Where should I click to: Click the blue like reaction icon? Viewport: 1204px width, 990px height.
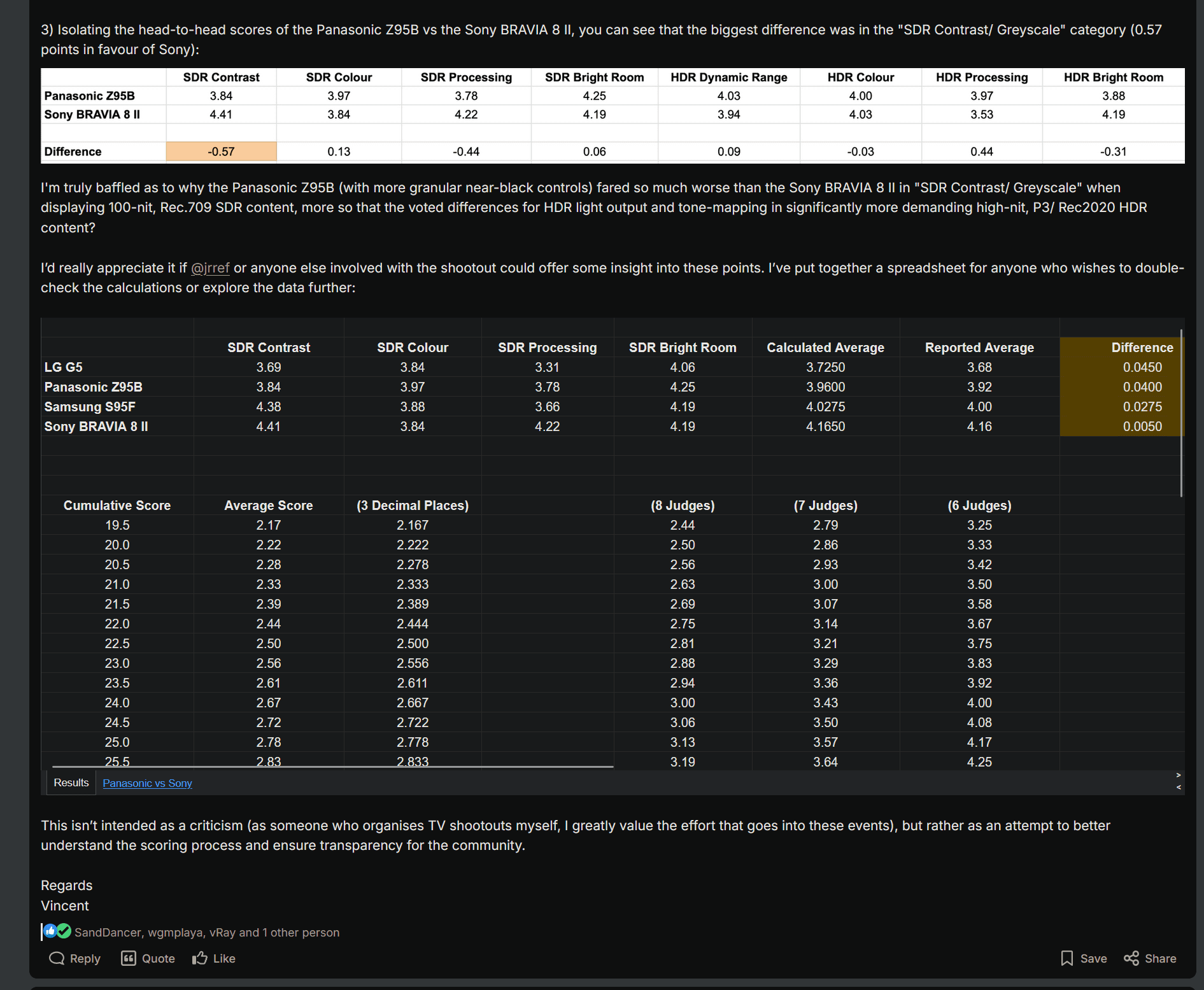[x=50, y=931]
